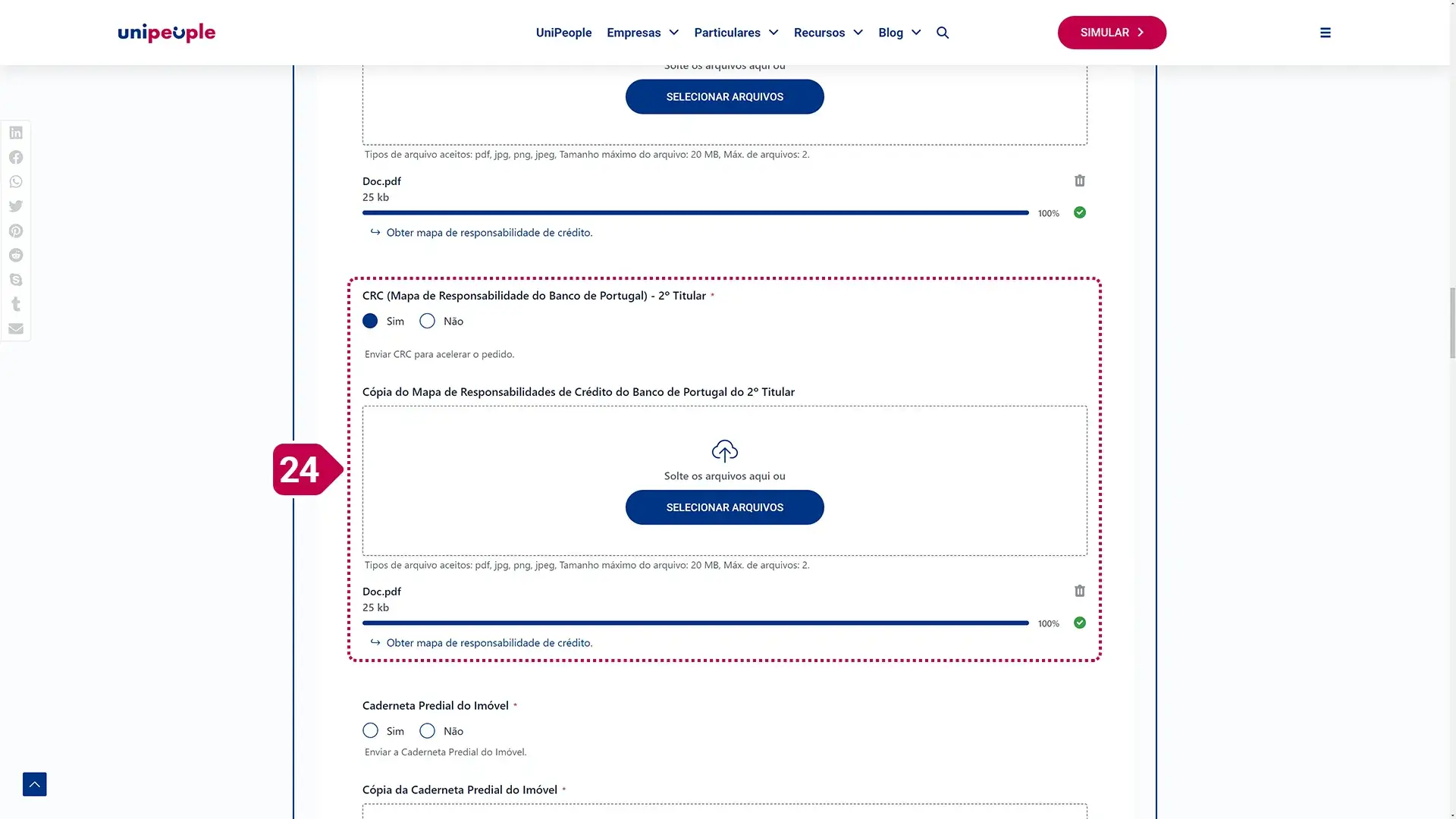
Task: Expand the Particulares dropdown menu
Action: click(736, 33)
